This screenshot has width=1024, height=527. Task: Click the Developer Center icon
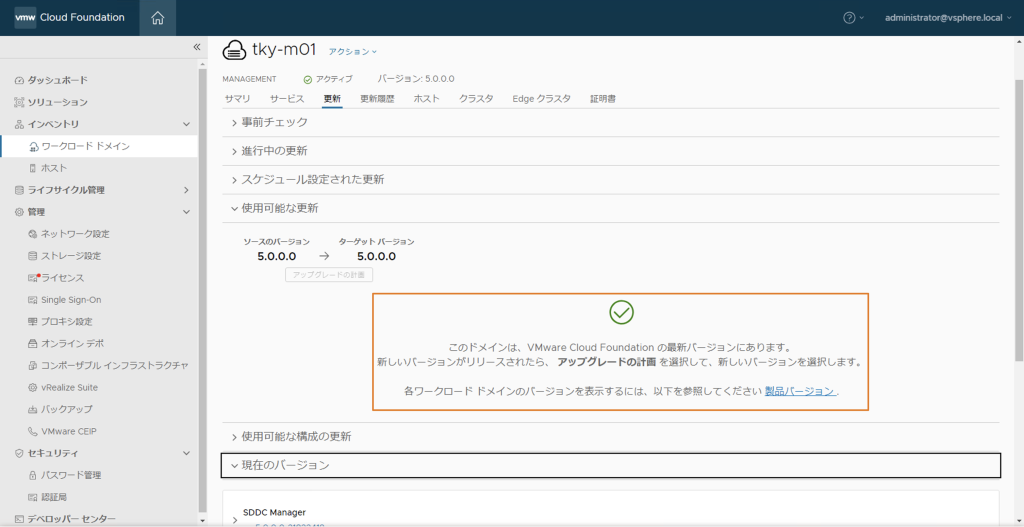[19, 519]
